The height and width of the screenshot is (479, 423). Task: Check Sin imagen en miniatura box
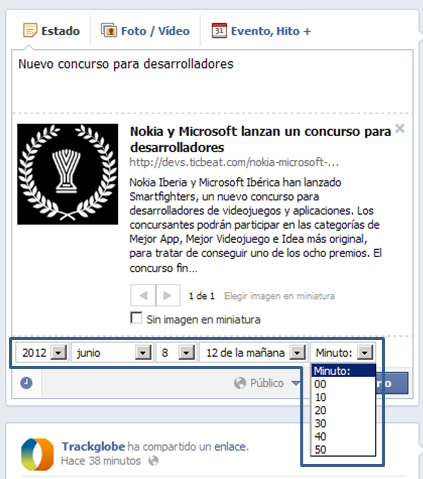[136, 318]
